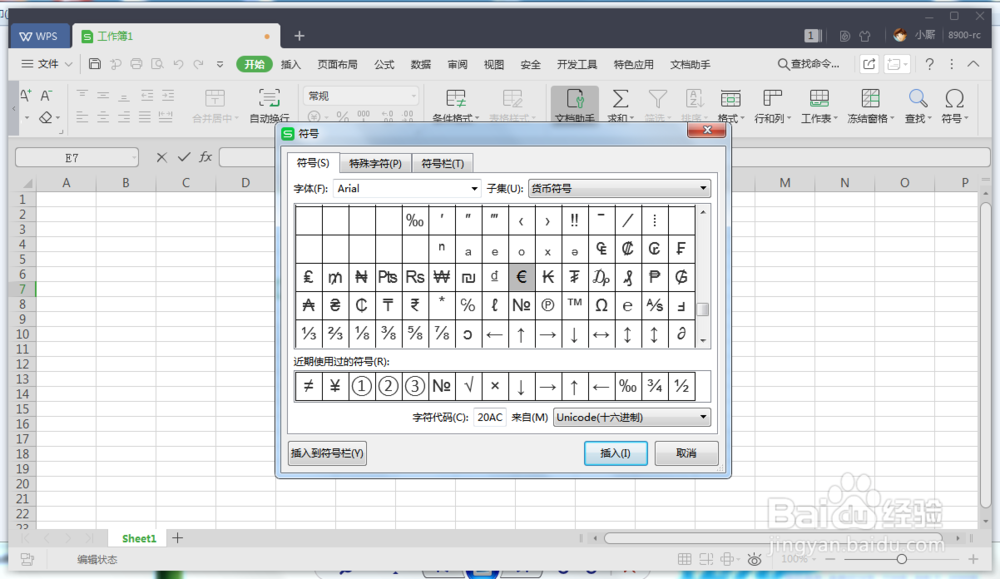Open the 文件 file menu

click(47, 64)
